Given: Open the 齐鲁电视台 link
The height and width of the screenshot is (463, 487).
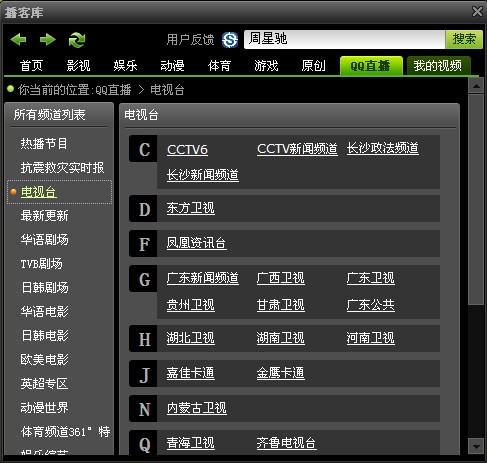Looking at the screenshot, I should pyautogui.click(x=287, y=443).
